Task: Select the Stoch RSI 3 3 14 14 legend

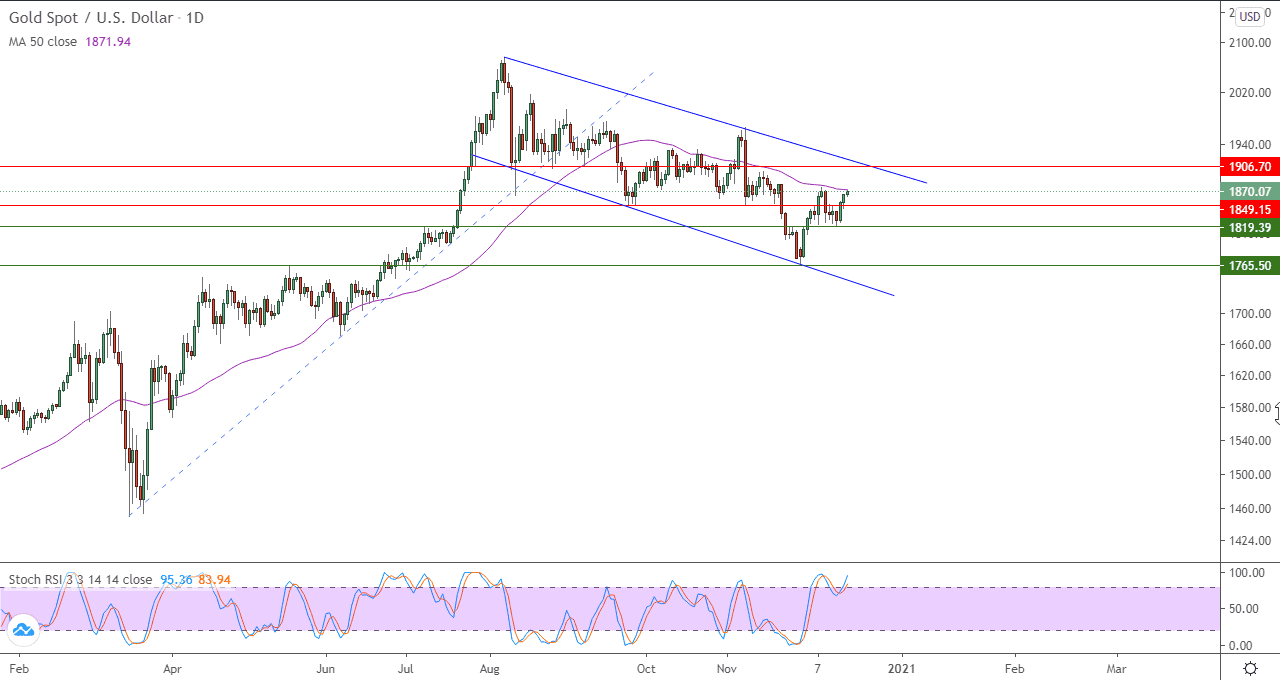Action: point(80,579)
